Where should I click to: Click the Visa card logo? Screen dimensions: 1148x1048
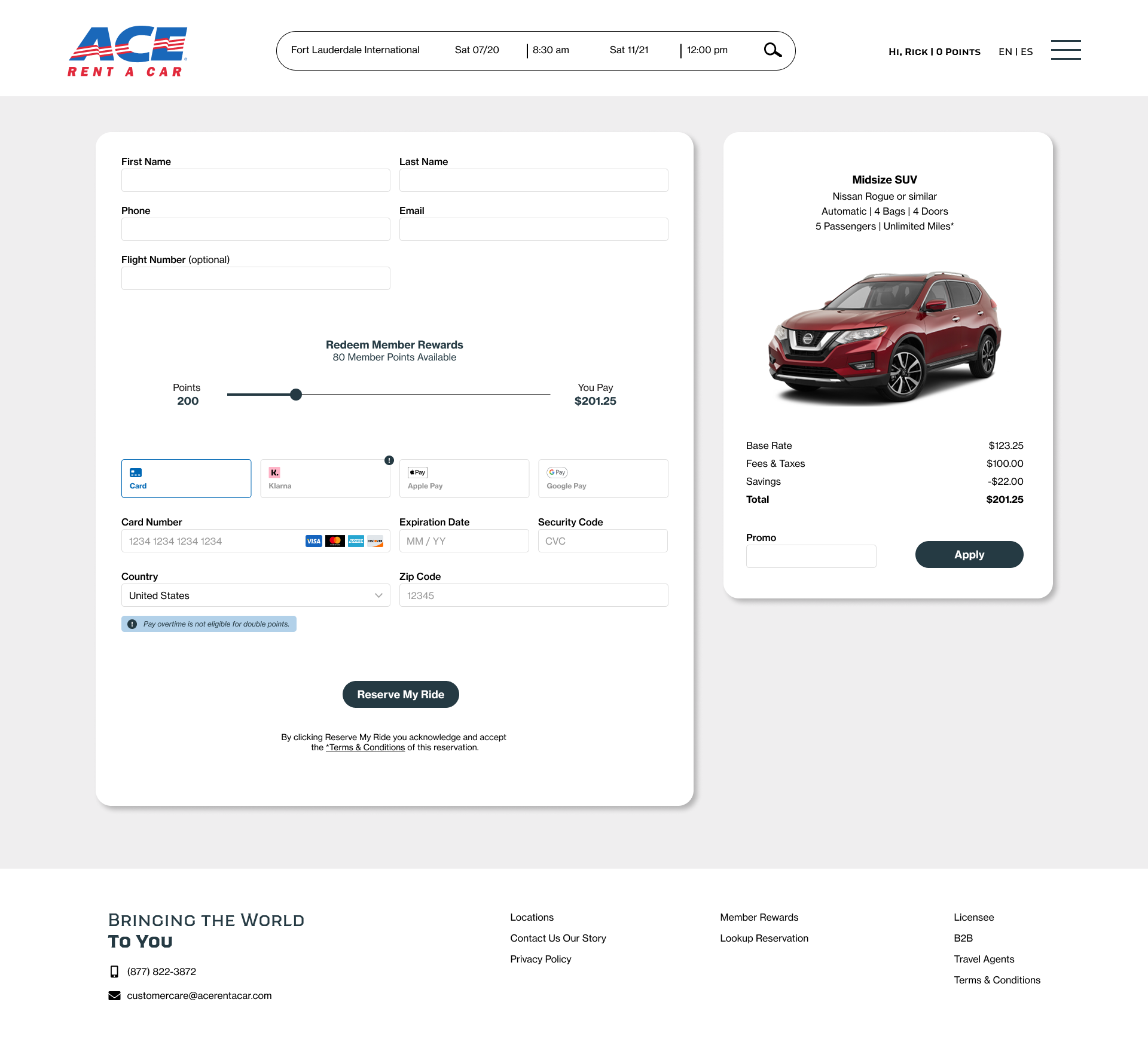tap(313, 541)
